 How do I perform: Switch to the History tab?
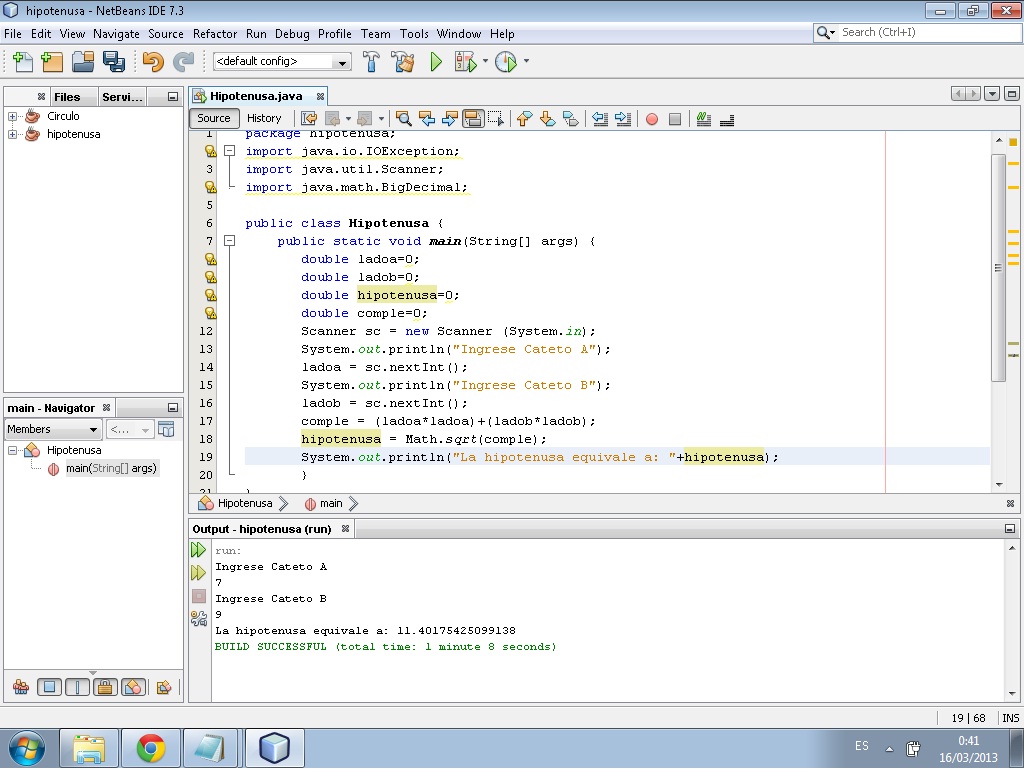coord(265,117)
